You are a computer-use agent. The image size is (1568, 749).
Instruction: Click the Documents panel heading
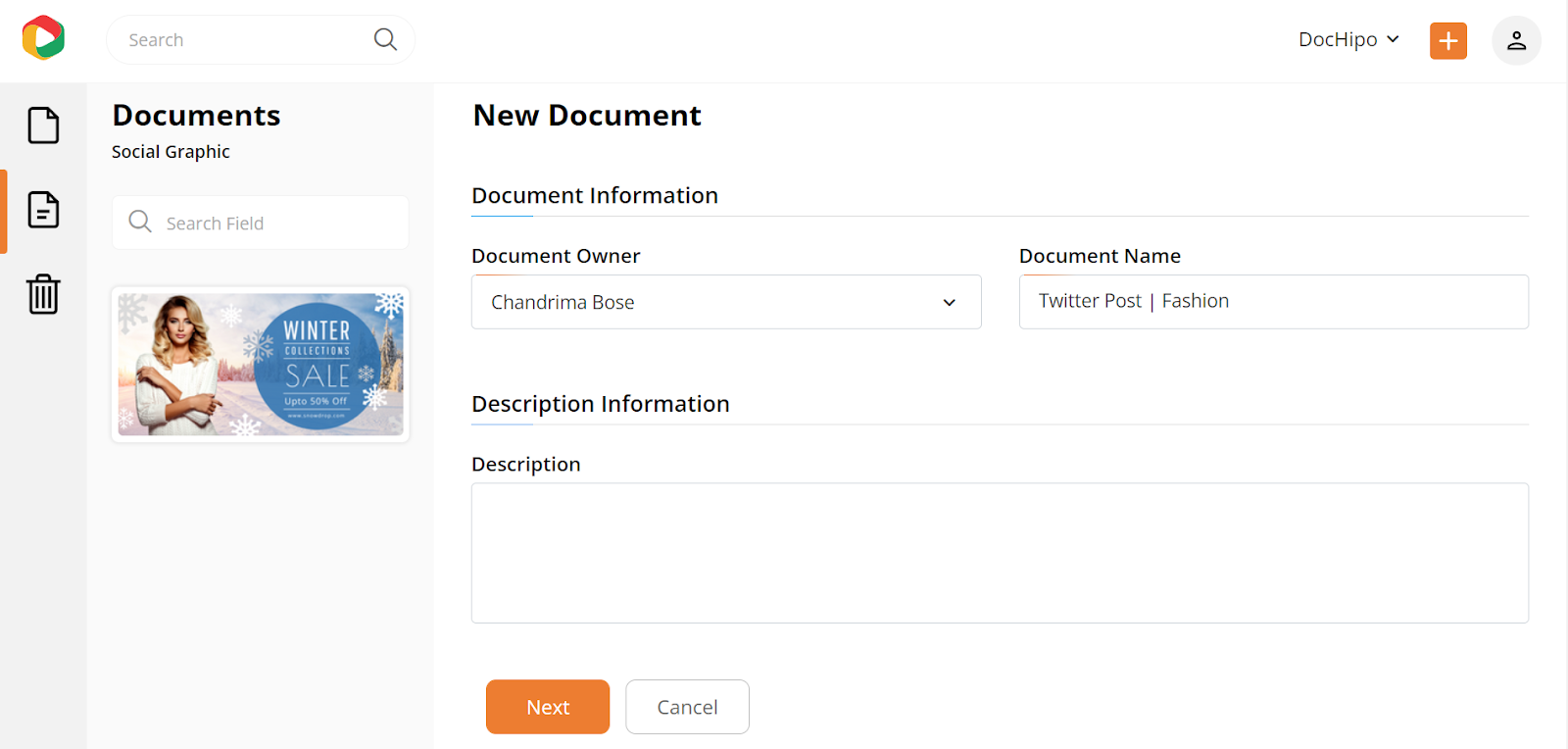click(x=196, y=116)
